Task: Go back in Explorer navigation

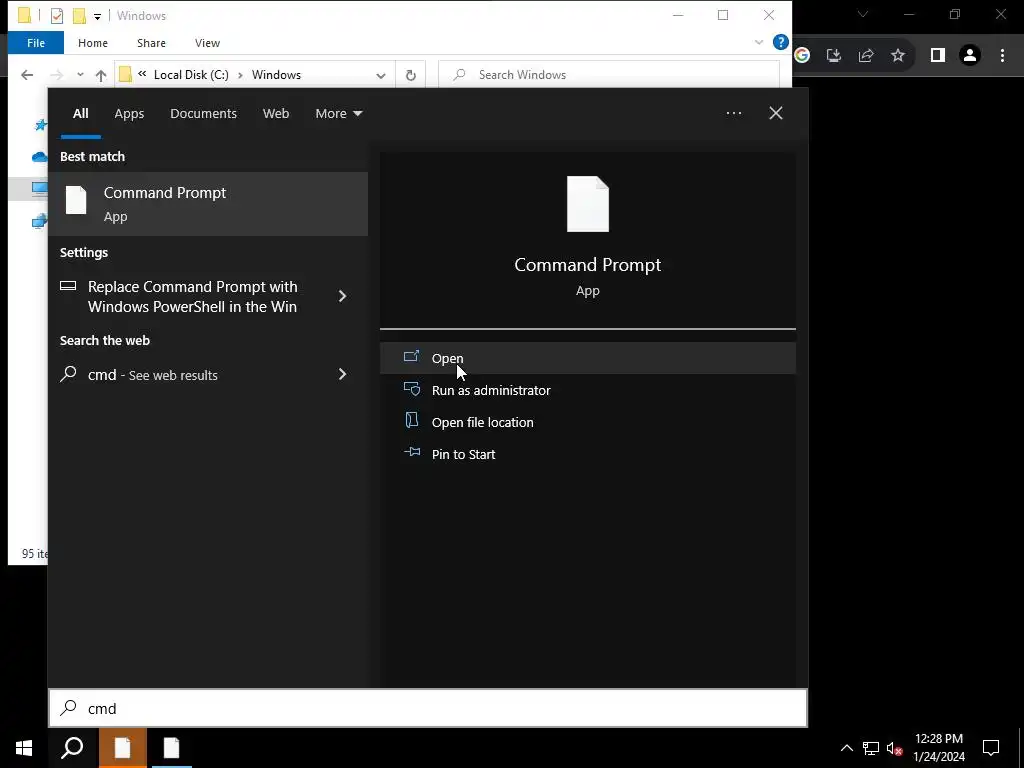Action: (x=27, y=75)
